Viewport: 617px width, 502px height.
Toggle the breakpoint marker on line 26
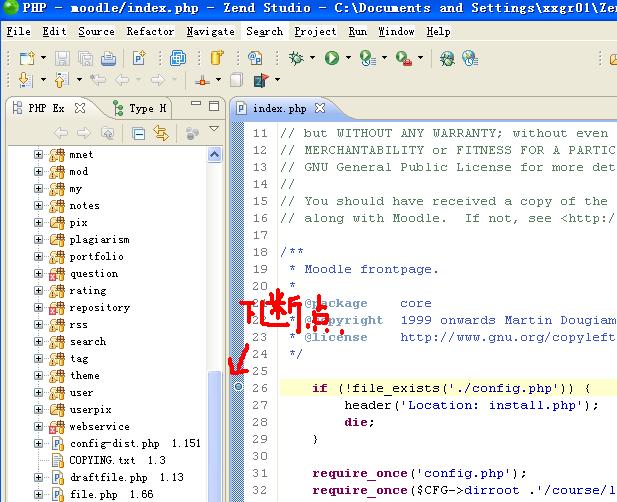238,387
